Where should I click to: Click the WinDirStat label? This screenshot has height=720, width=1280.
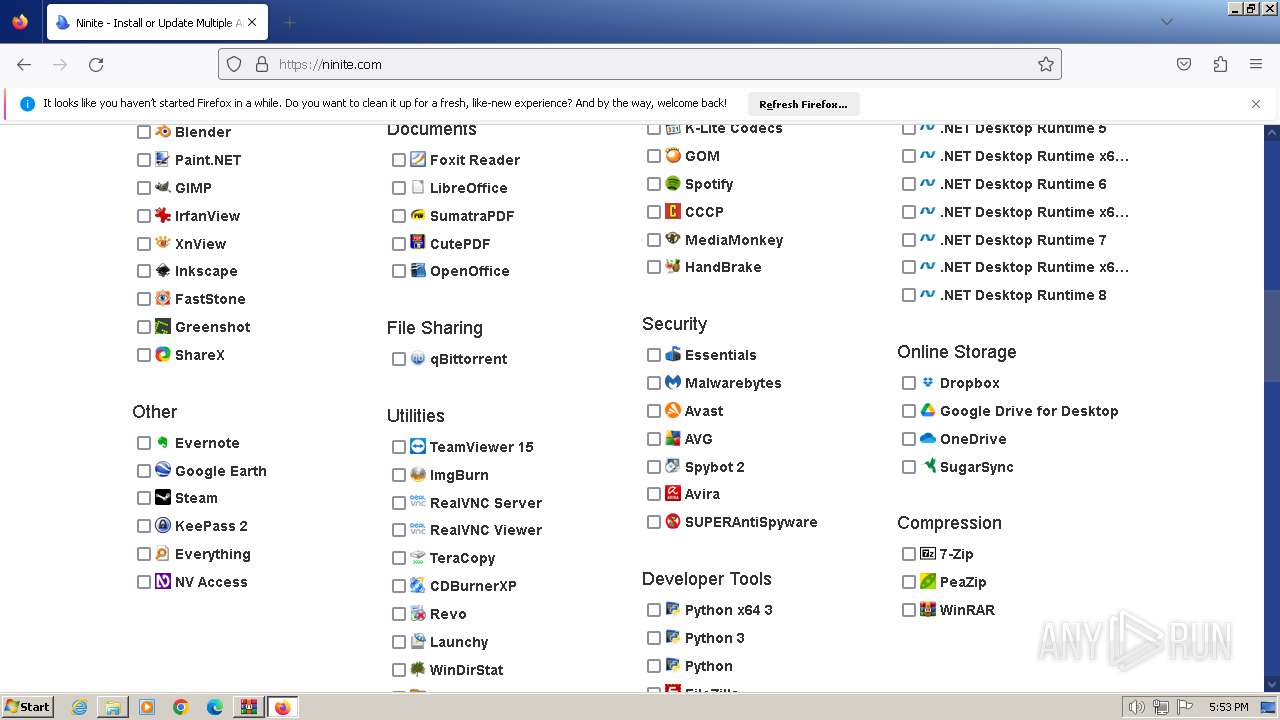[x=466, y=670]
